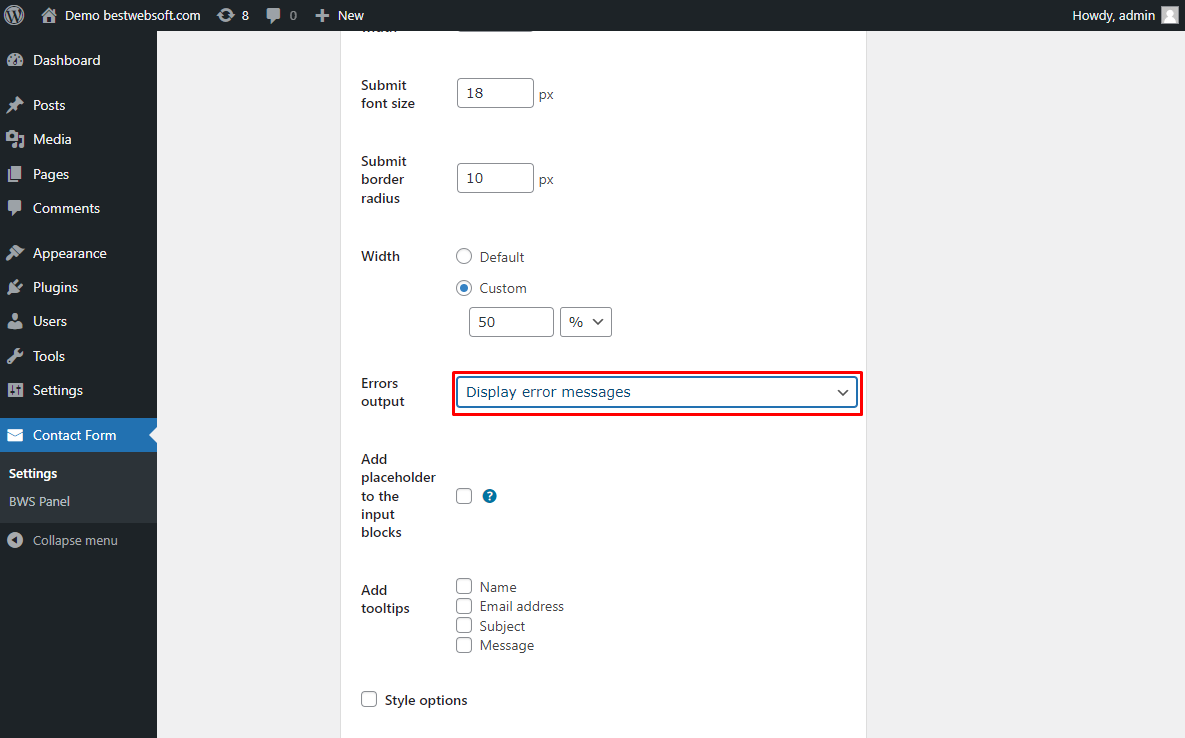This screenshot has height=738, width=1185.
Task: Click the main Settings label in sidebar
Action: 57,390
